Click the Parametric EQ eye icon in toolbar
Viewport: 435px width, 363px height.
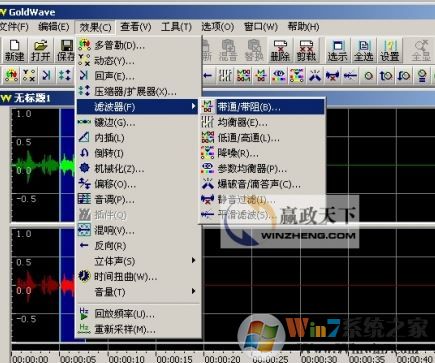[279, 76]
